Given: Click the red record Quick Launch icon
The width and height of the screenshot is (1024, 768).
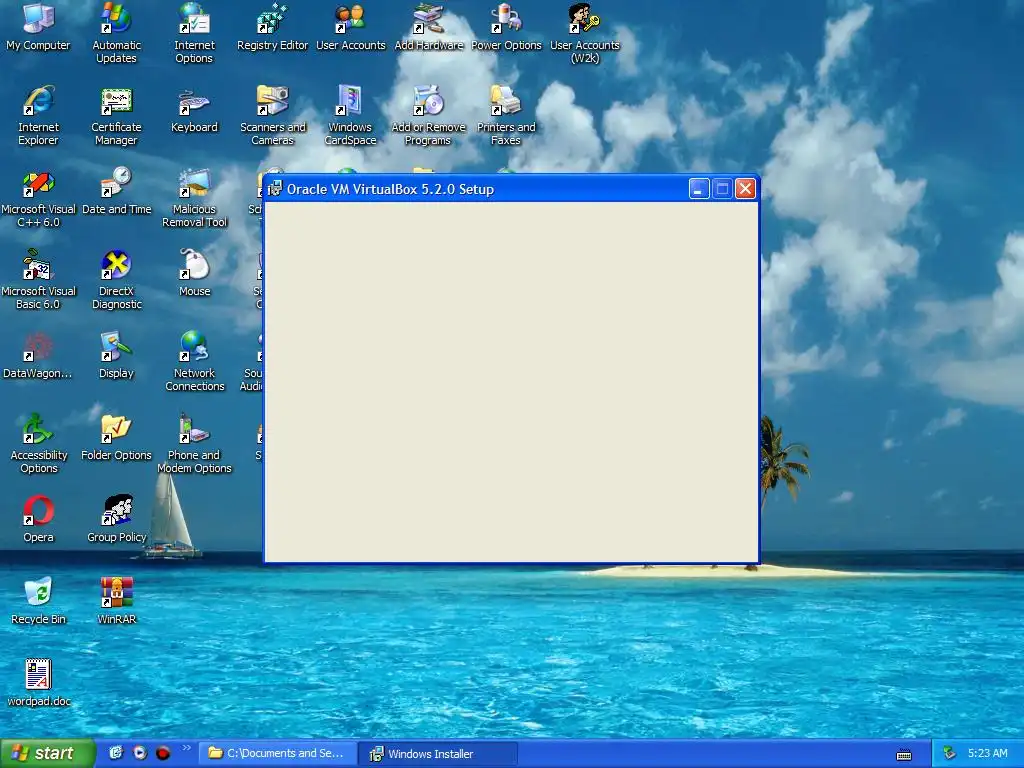Looking at the screenshot, I should click(x=163, y=753).
